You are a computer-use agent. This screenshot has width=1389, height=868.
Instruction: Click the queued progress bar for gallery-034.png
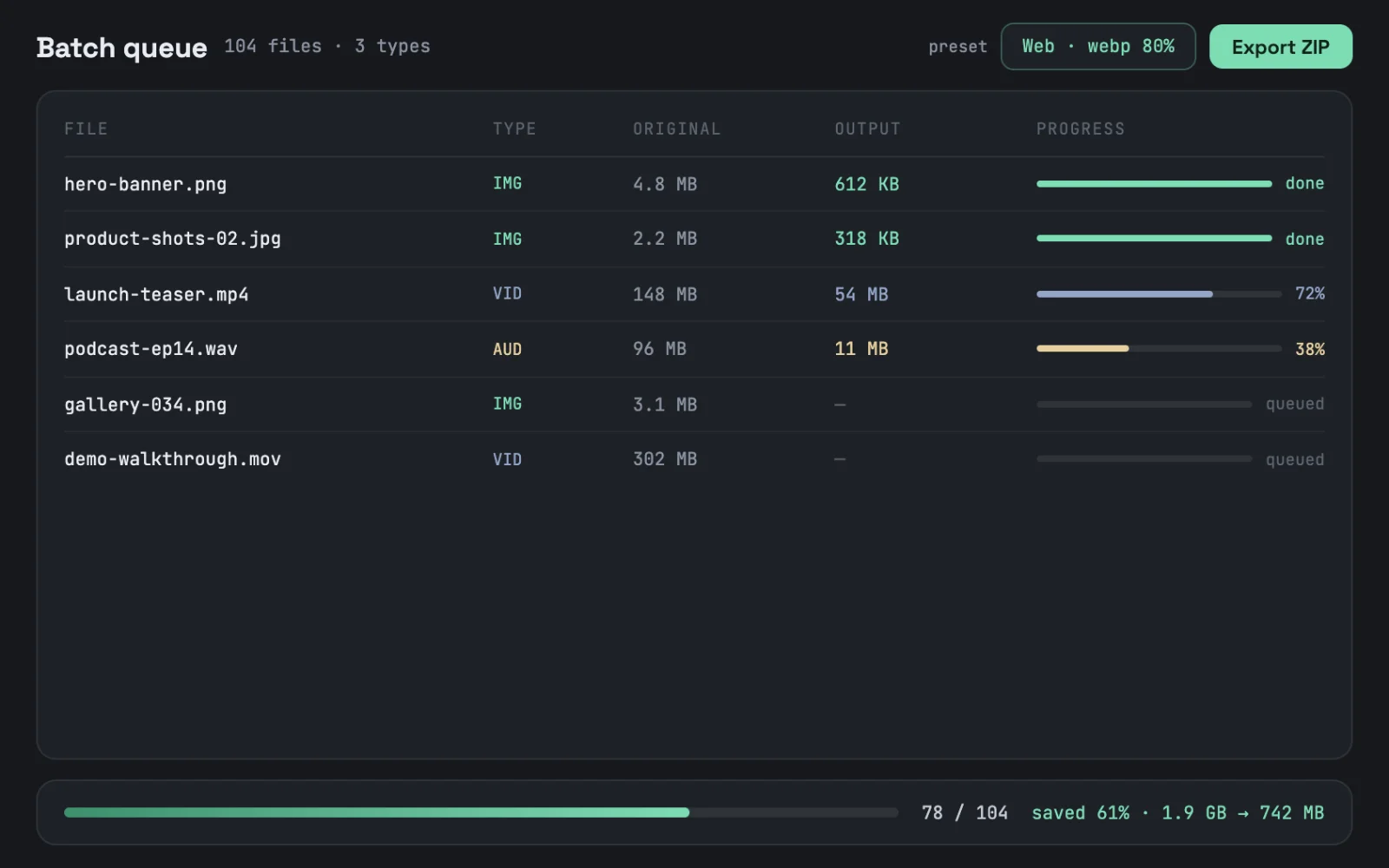pyautogui.click(x=1144, y=404)
